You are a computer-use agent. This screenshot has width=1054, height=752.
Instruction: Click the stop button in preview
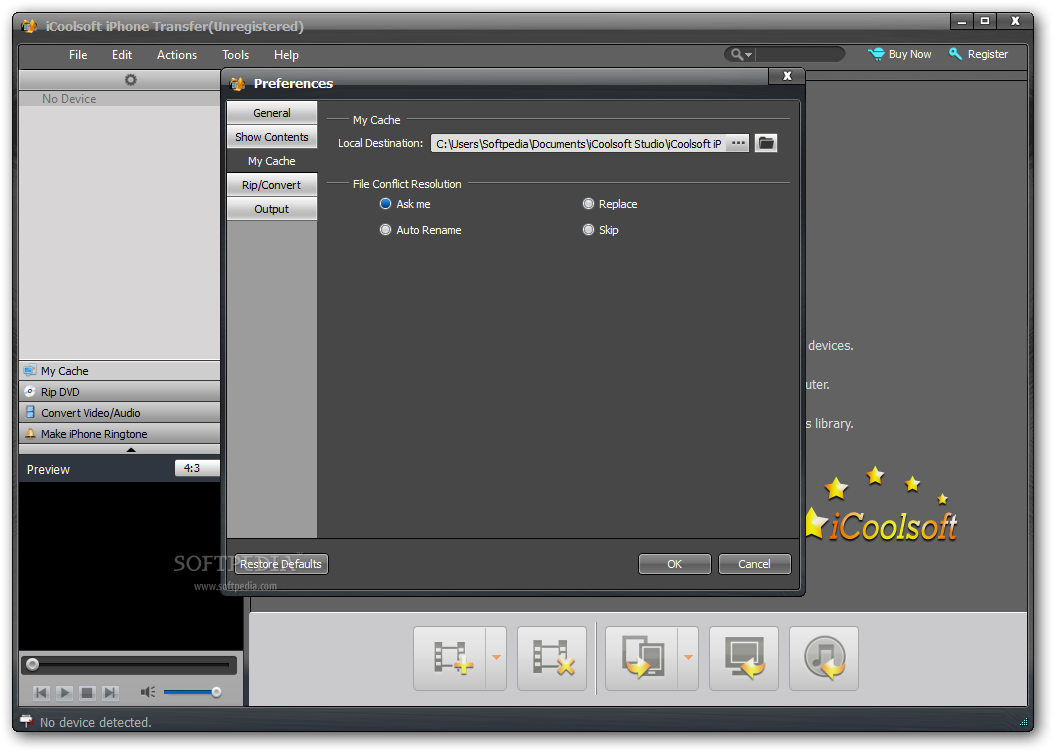tap(87, 692)
